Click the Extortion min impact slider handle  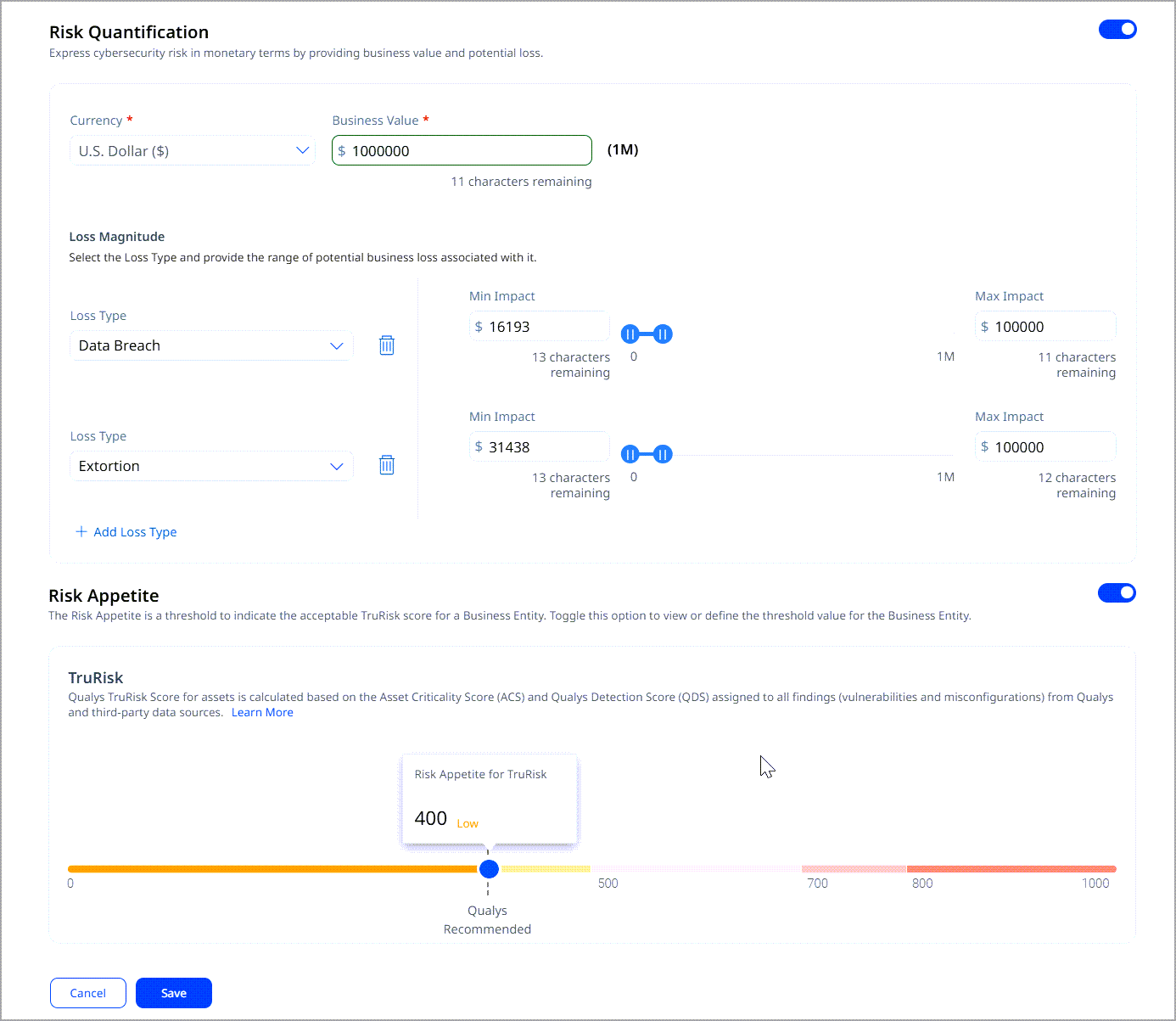[630, 455]
